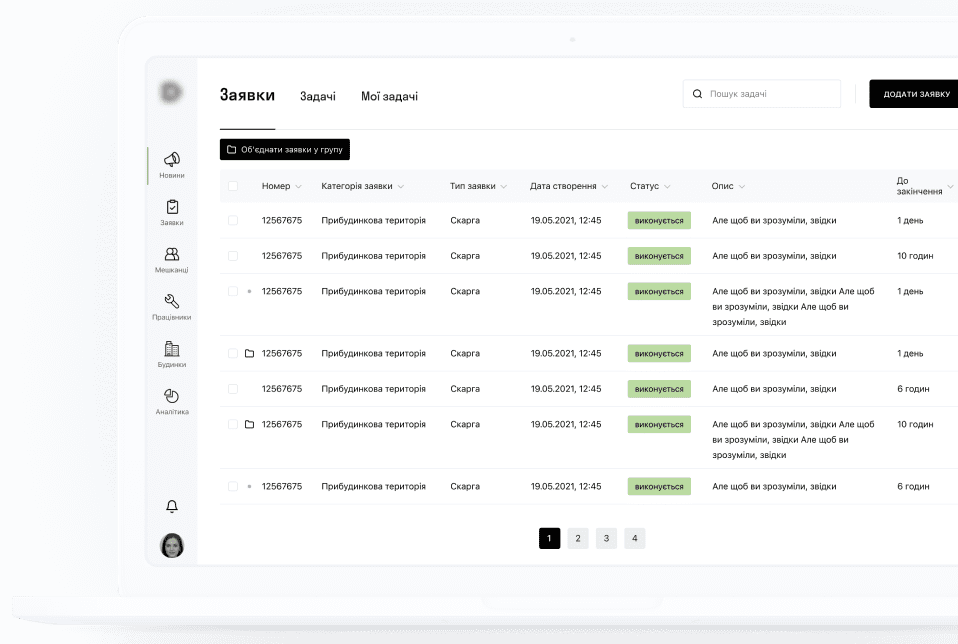Open the Новини section in sidebar

click(x=172, y=165)
